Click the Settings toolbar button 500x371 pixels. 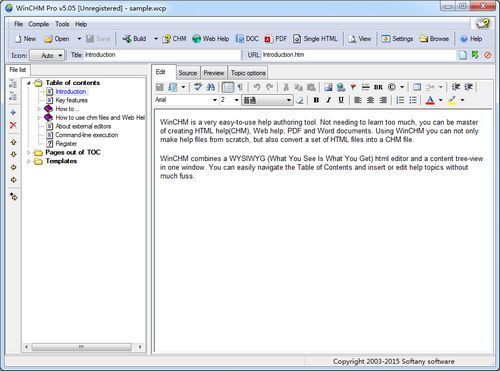pyautogui.click(x=397, y=39)
